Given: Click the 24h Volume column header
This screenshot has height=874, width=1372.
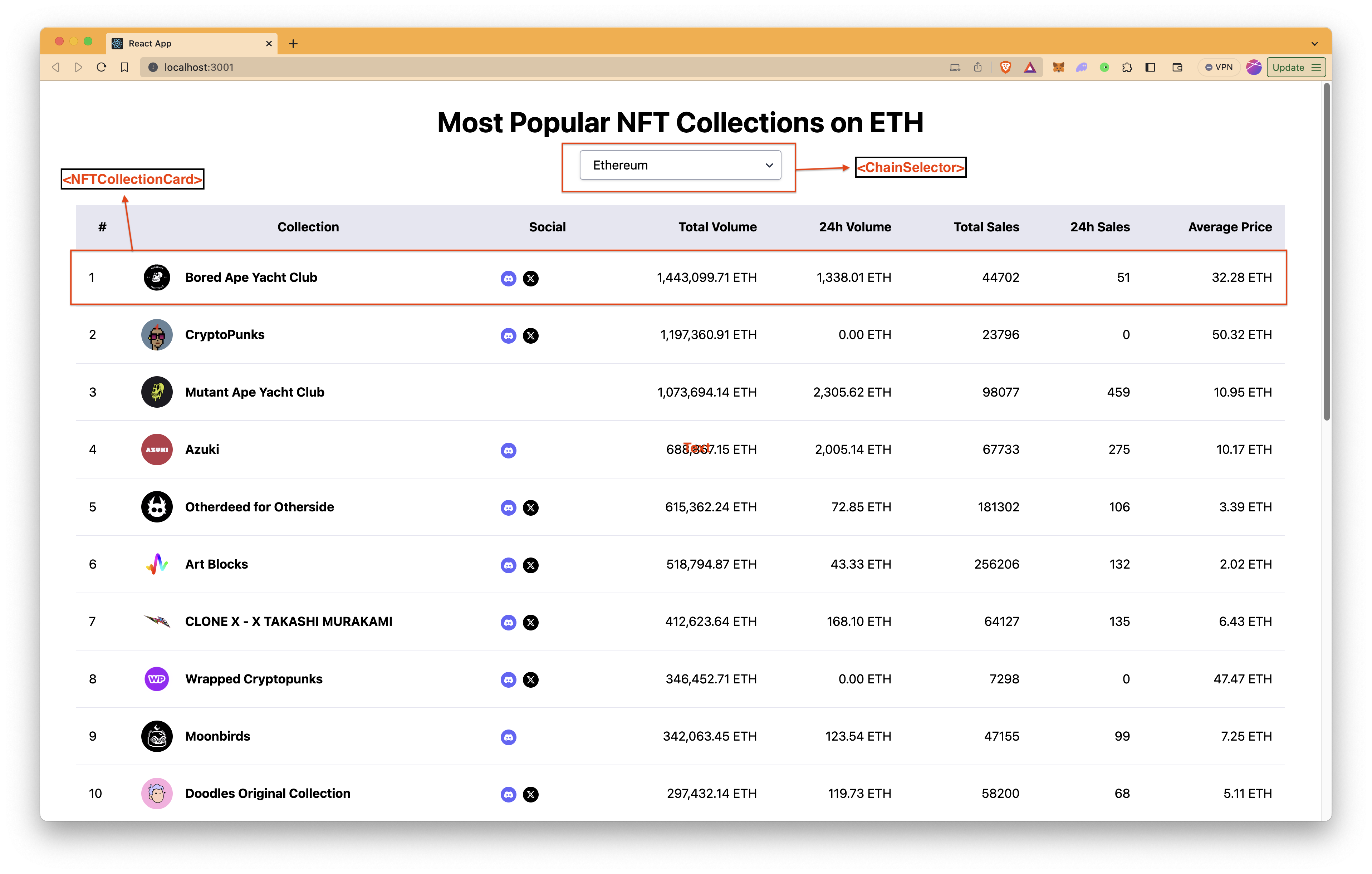Looking at the screenshot, I should pos(855,227).
